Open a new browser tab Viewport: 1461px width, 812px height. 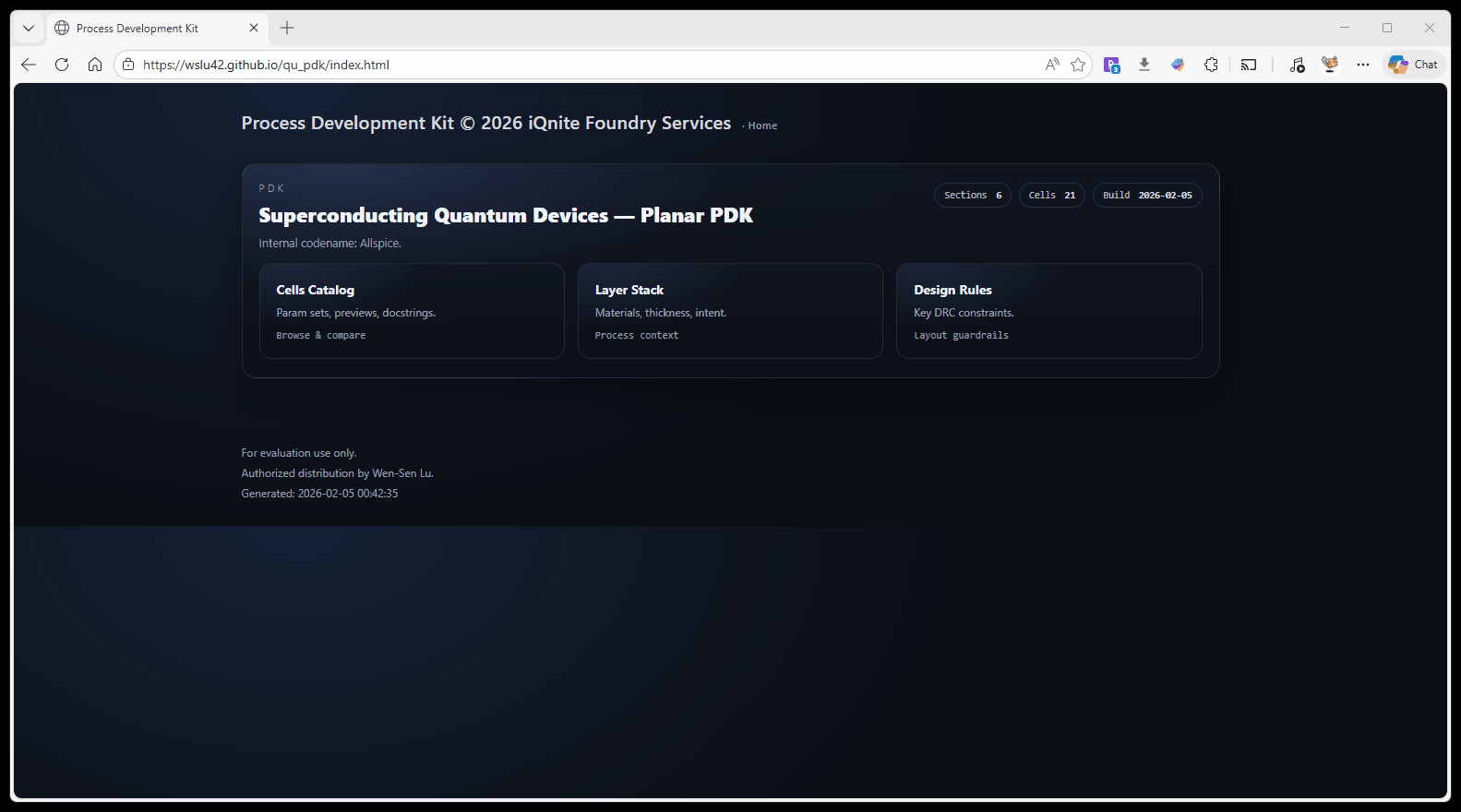point(287,28)
